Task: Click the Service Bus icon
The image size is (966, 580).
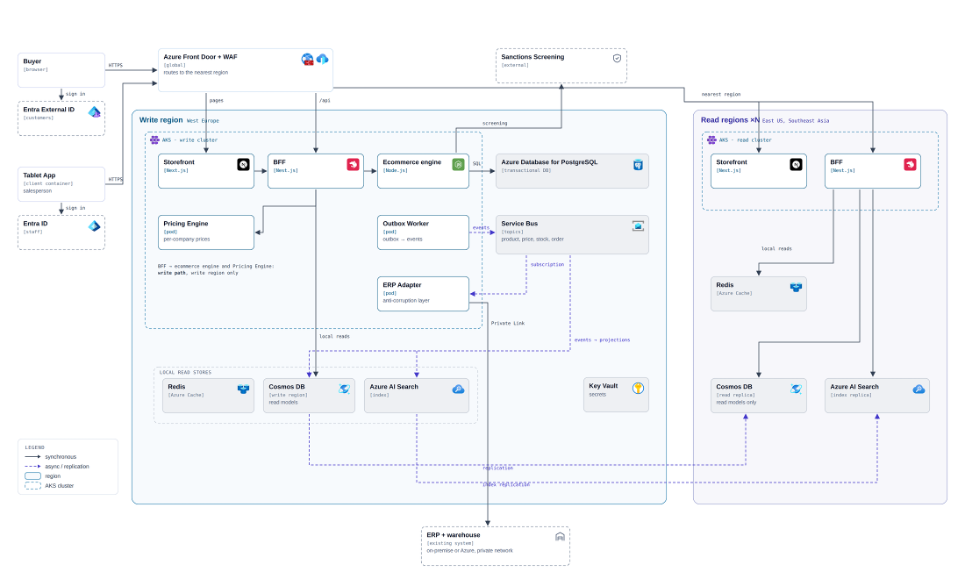Action: coord(638,226)
